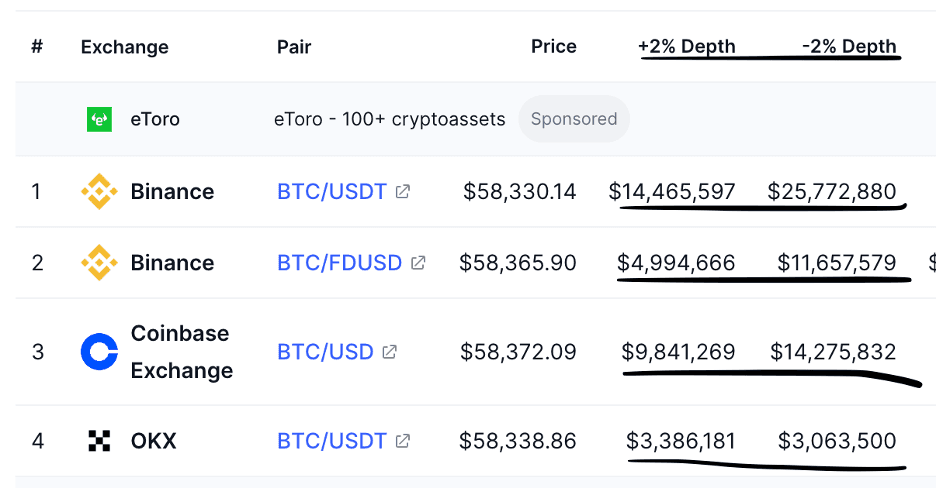Viewport: 936px width, 488px height.
Task: Open the Coinbase BTC/USD pair link
Action: pos(325,351)
